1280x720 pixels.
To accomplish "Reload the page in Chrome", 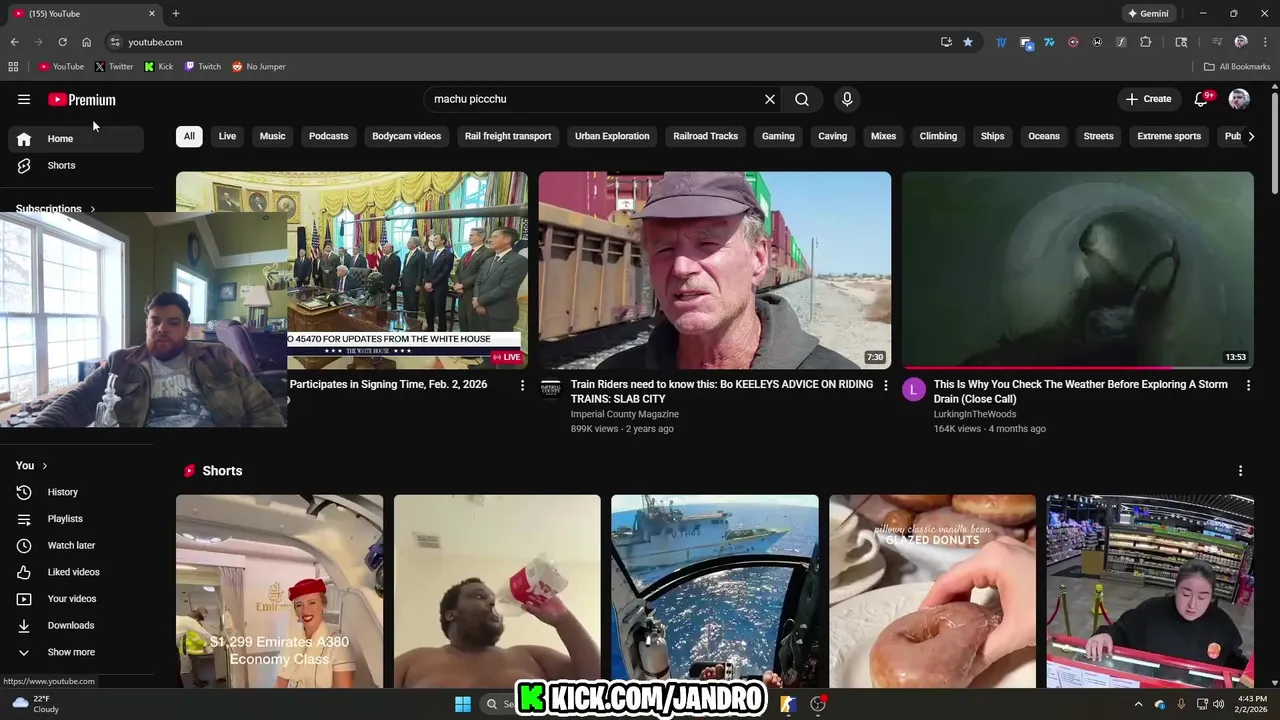I will (x=62, y=42).
